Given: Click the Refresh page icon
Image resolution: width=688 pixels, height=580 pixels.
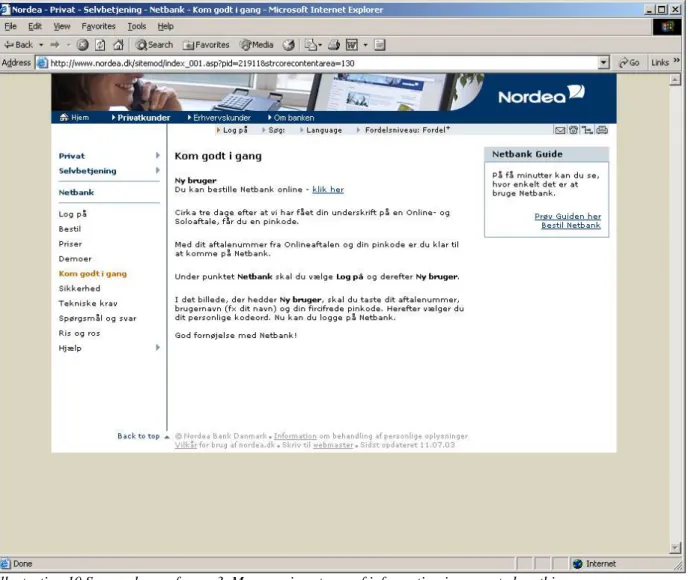Looking at the screenshot, I should point(100,45).
